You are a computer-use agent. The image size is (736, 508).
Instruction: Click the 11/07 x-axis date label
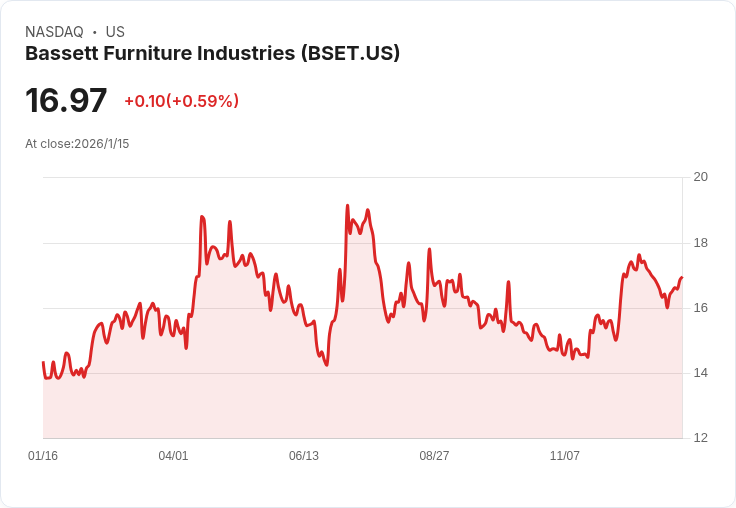(x=565, y=455)
